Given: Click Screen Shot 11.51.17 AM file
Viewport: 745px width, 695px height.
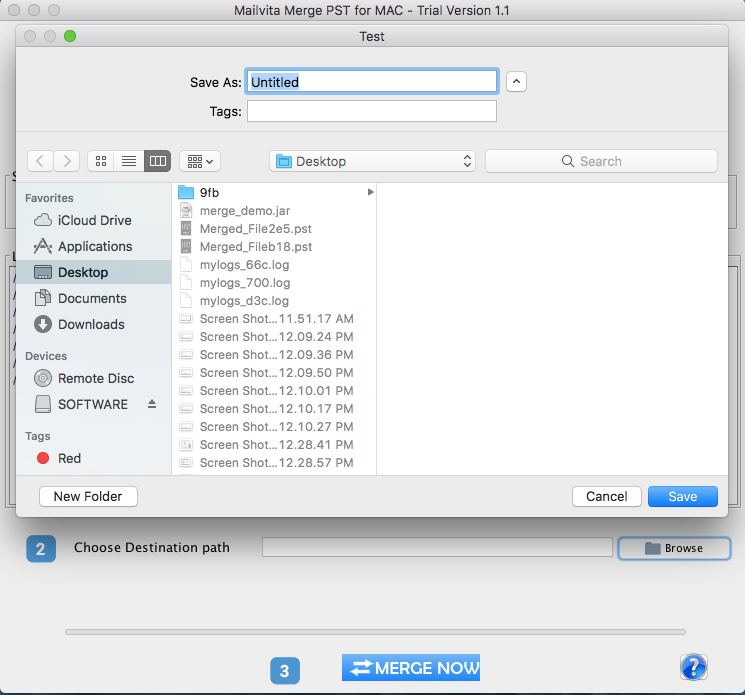Looking at the screenshot, I should tap(276, 319).
